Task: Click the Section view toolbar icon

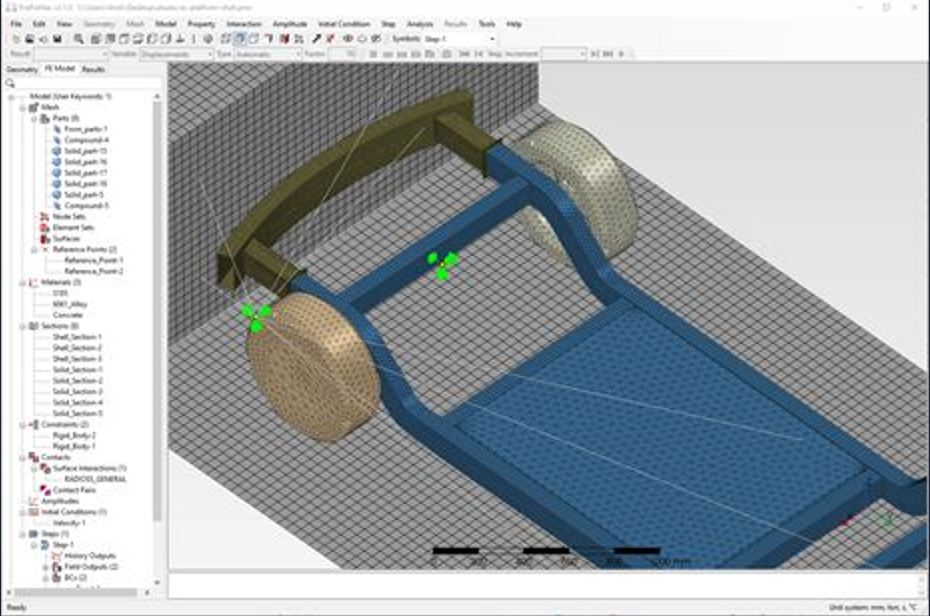Action: point(269,39)
